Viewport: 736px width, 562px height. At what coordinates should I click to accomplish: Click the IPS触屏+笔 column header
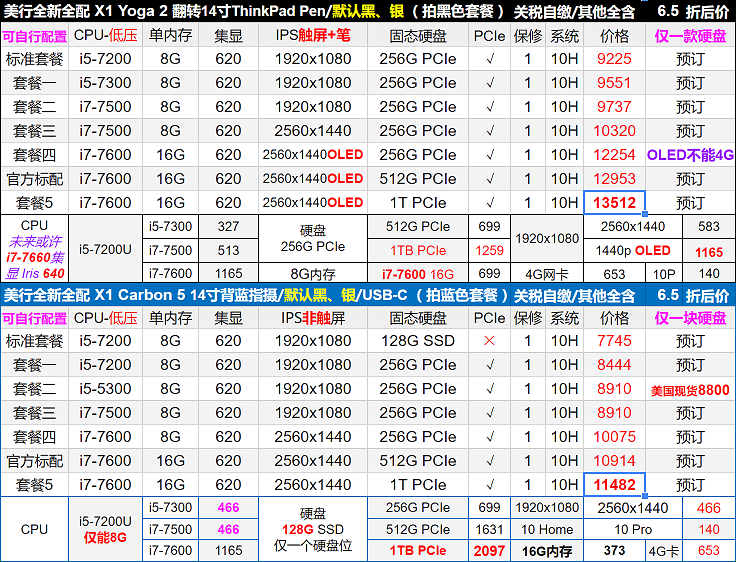coord(313,36)
